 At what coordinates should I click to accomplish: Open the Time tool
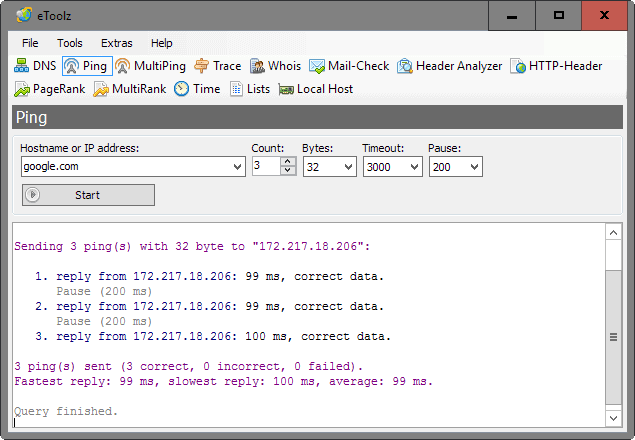click(x=197, y=89)
